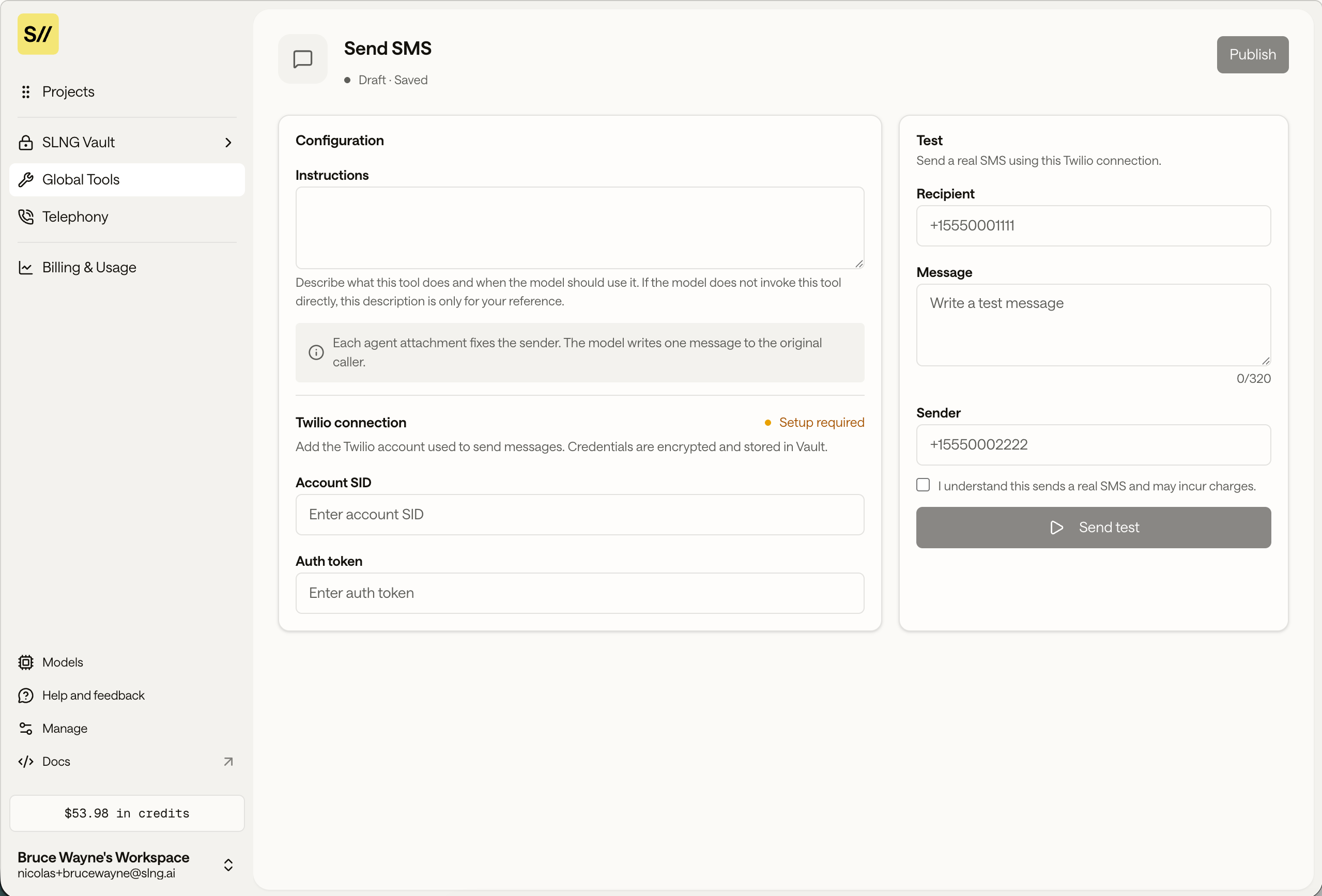
Task: Open Billing & Usage page
Action: pyautogui.click(x=127, y=267)
